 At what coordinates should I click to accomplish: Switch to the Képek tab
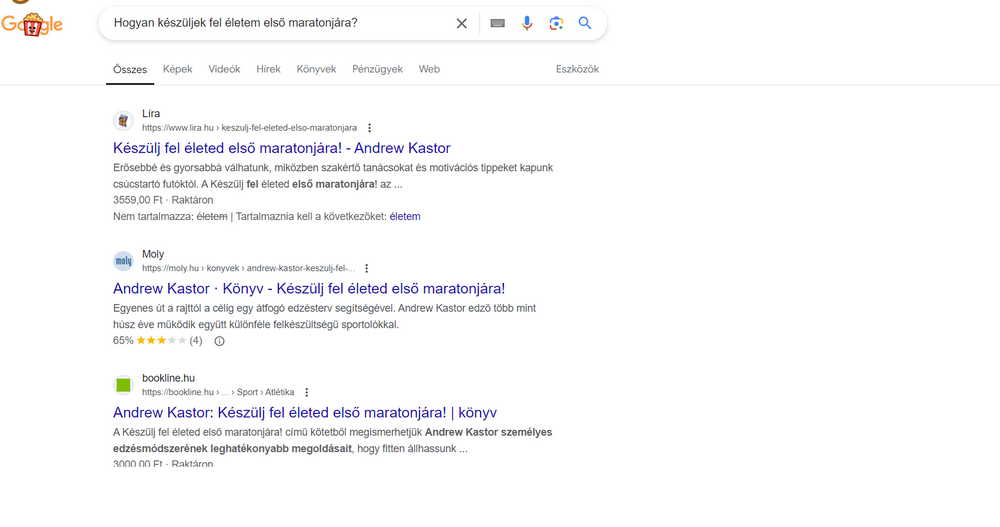[x=177, y=69]
